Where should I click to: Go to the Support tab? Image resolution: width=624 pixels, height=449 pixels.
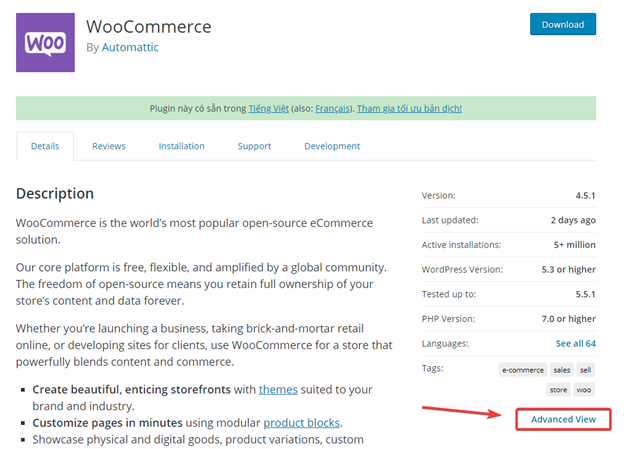pyautogui.click(x=254, y=146)
